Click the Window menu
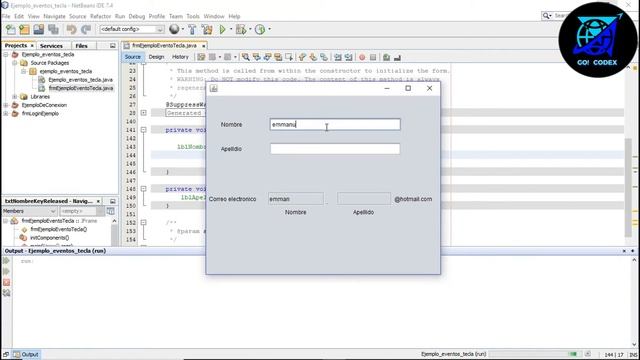Image resolution: width=640 pixels, height=360 pixels. [x=214, y=16]
